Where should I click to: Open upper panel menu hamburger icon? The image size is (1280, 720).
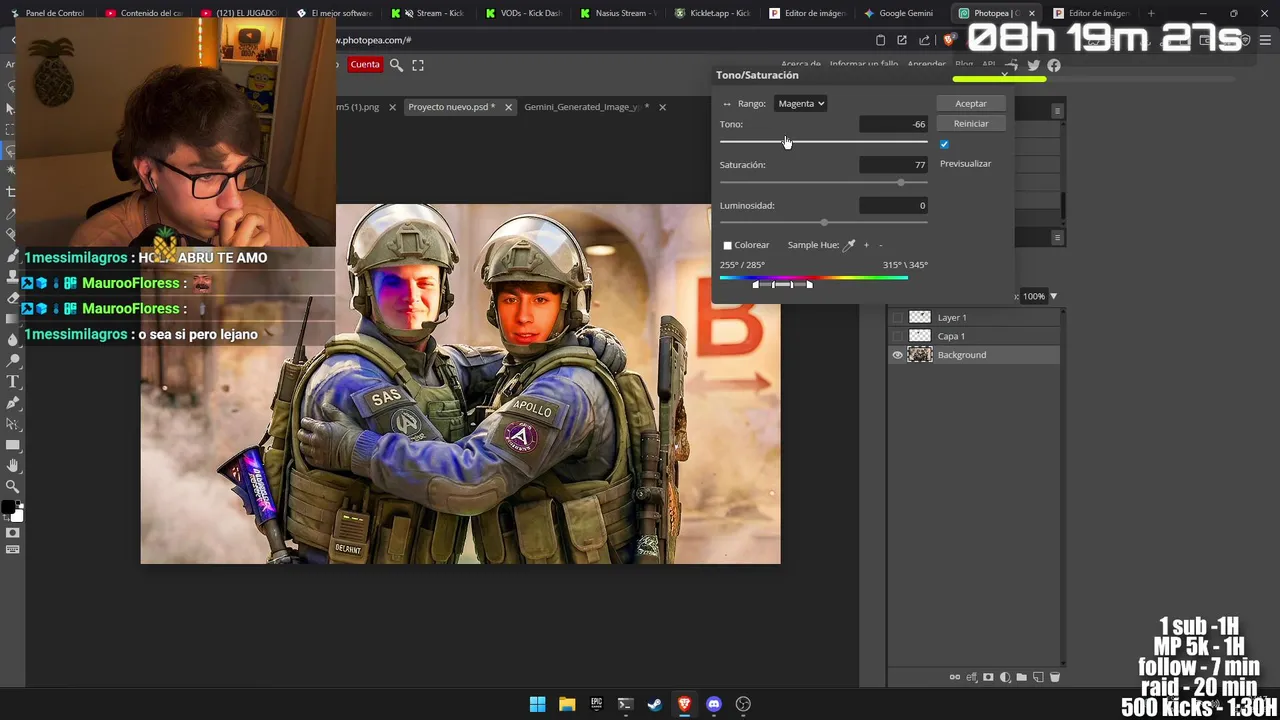(x=1057, y=111)
